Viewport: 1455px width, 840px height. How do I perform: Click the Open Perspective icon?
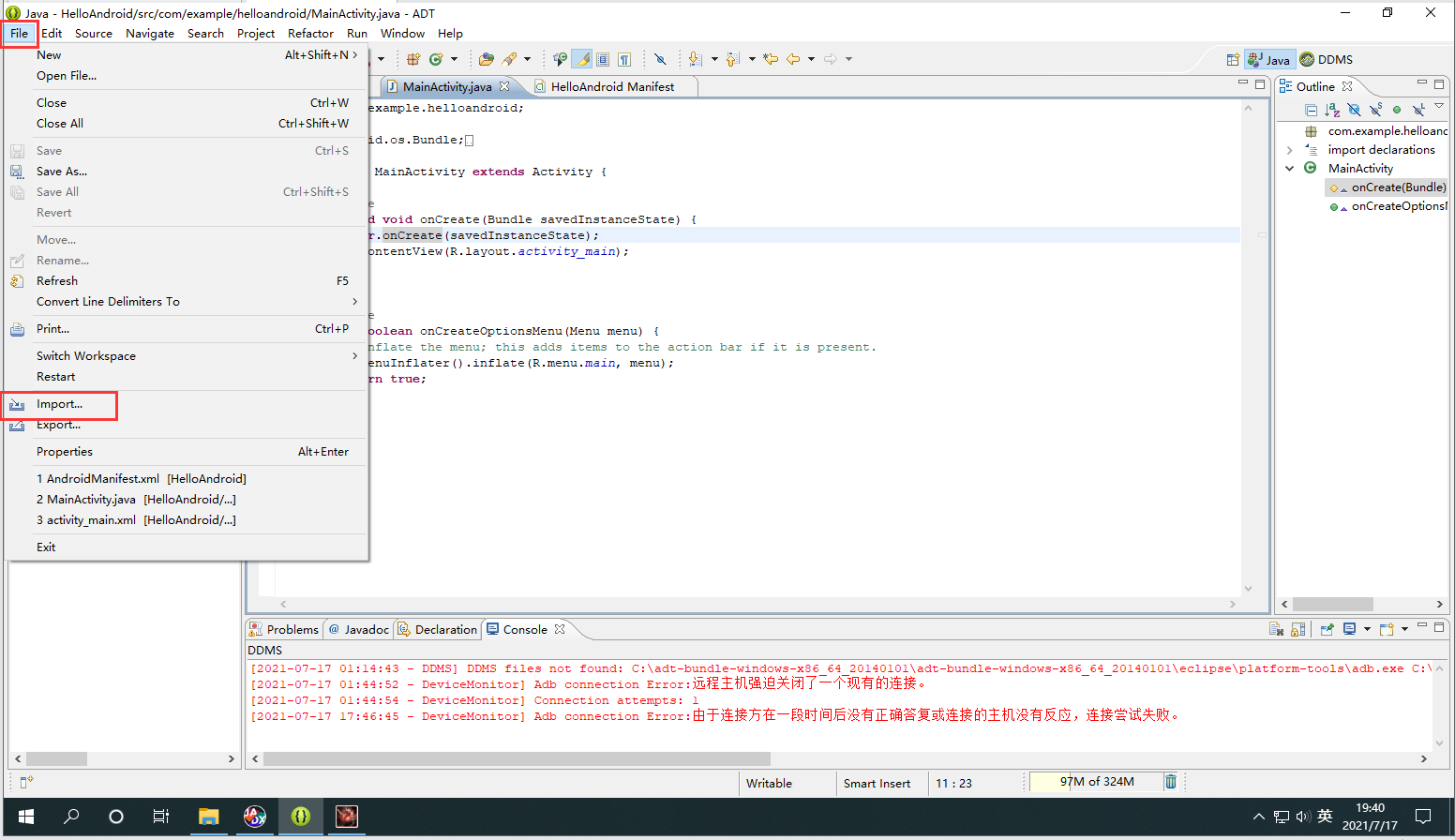point(1233,59)
